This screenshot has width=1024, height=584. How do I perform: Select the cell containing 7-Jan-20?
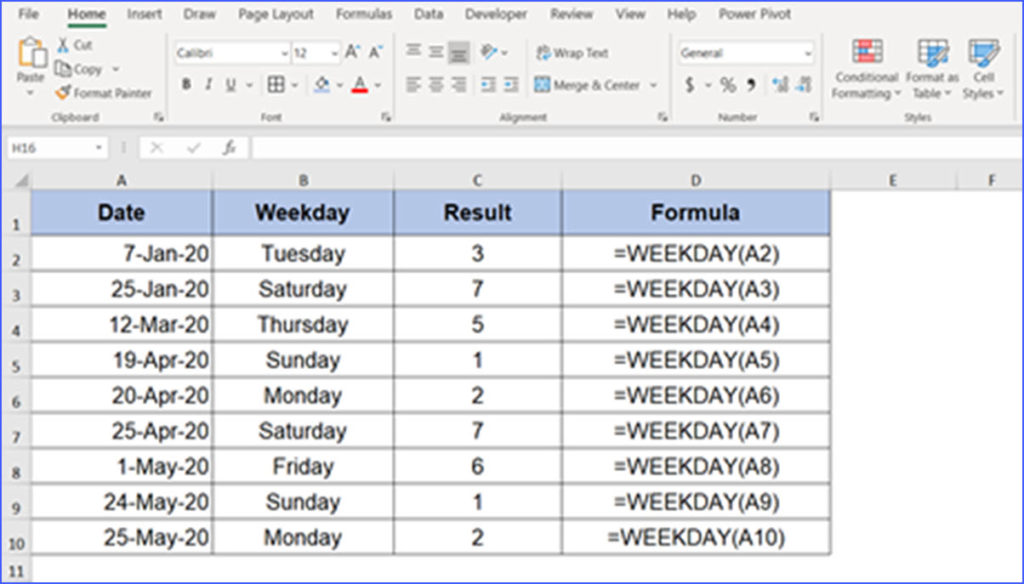click(121, 253)
